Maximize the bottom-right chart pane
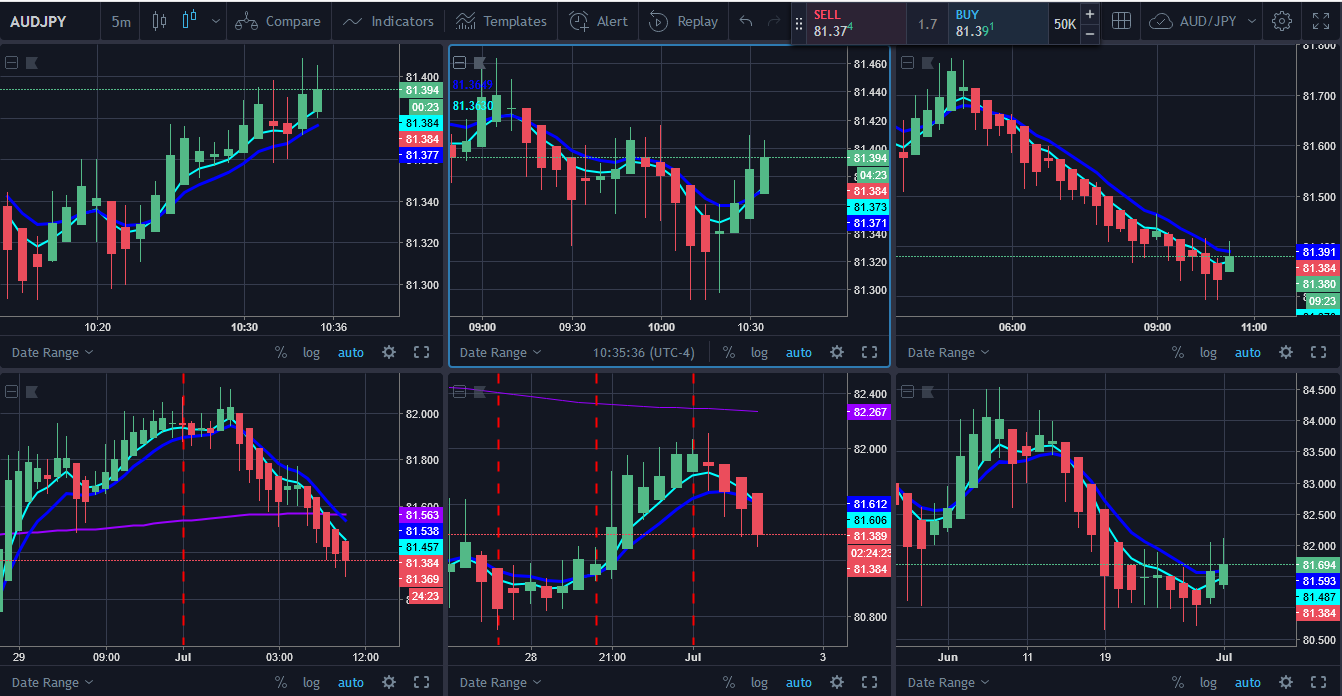The height and width of the screenshot is (696, 1342). tap(1317, 682)
